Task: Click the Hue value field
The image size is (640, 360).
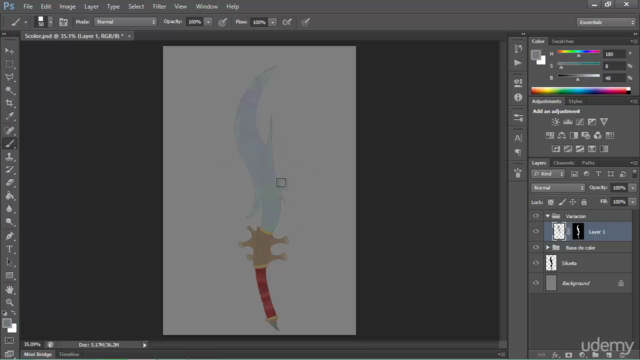Action: click(614, 54)
